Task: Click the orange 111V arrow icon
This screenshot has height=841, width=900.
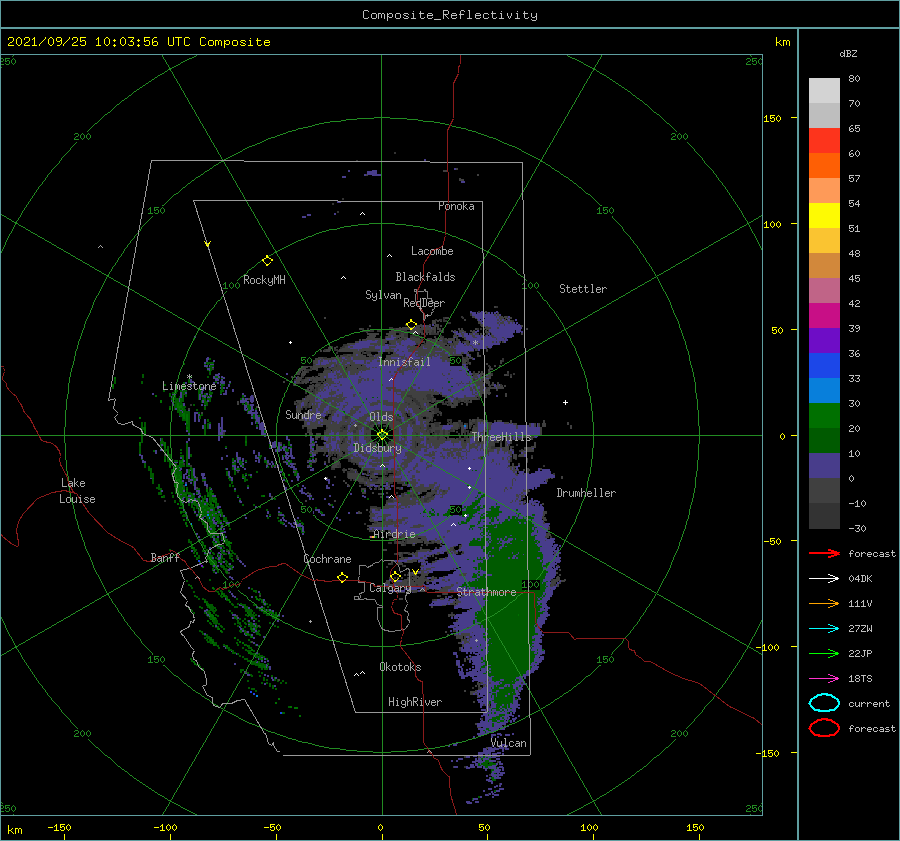Action: (x=824, y=603)
